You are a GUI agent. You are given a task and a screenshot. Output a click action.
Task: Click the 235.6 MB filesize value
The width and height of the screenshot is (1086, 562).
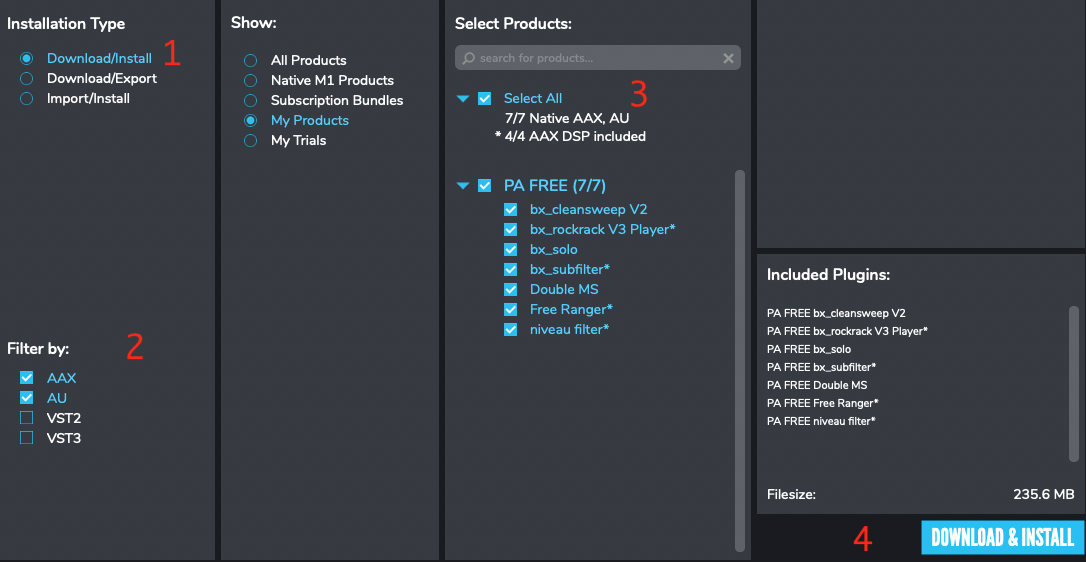click(1044, 495)
